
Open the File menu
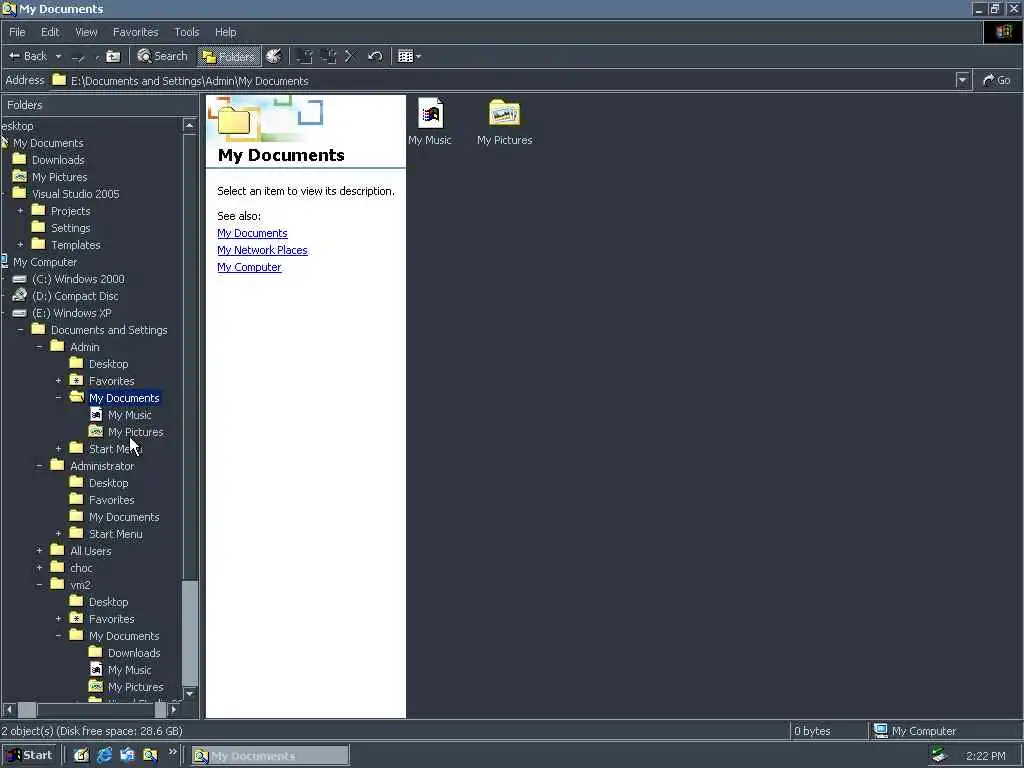pos(18,32)
